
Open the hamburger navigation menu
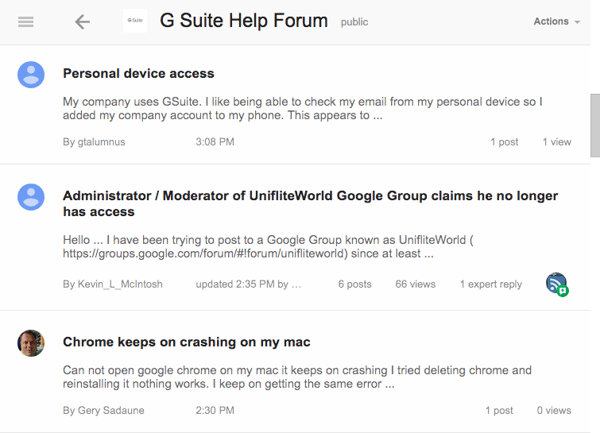(x=26, y=22)
